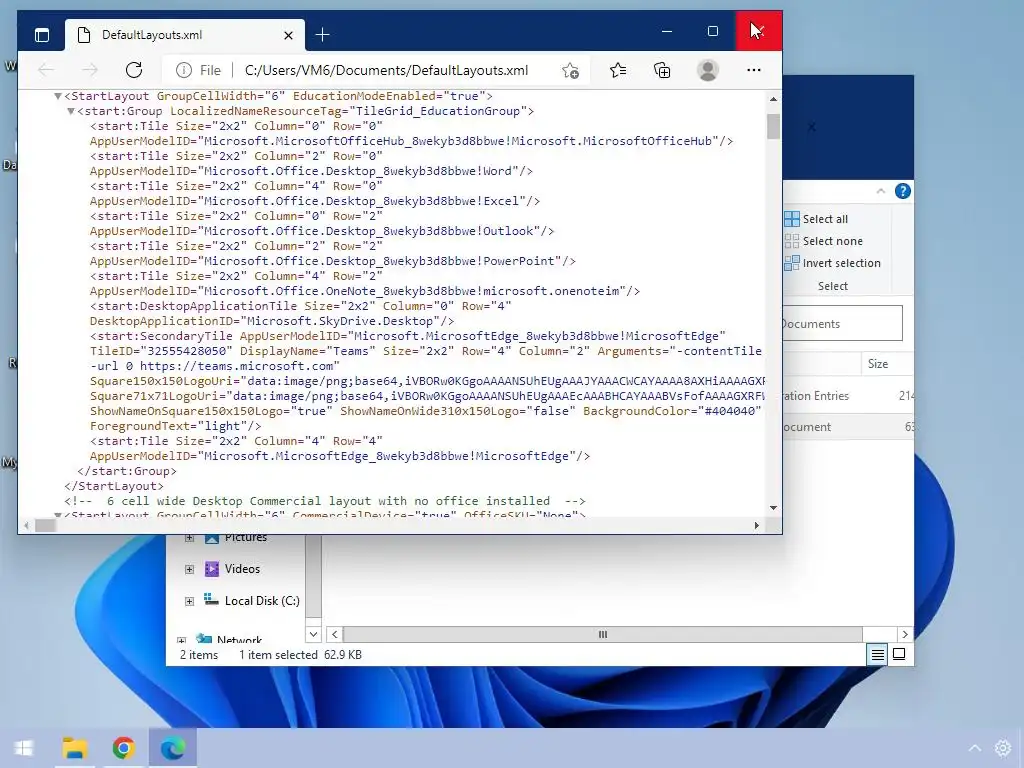
Task: Open the Edge profile avatar
Action: tap(707, 70)
